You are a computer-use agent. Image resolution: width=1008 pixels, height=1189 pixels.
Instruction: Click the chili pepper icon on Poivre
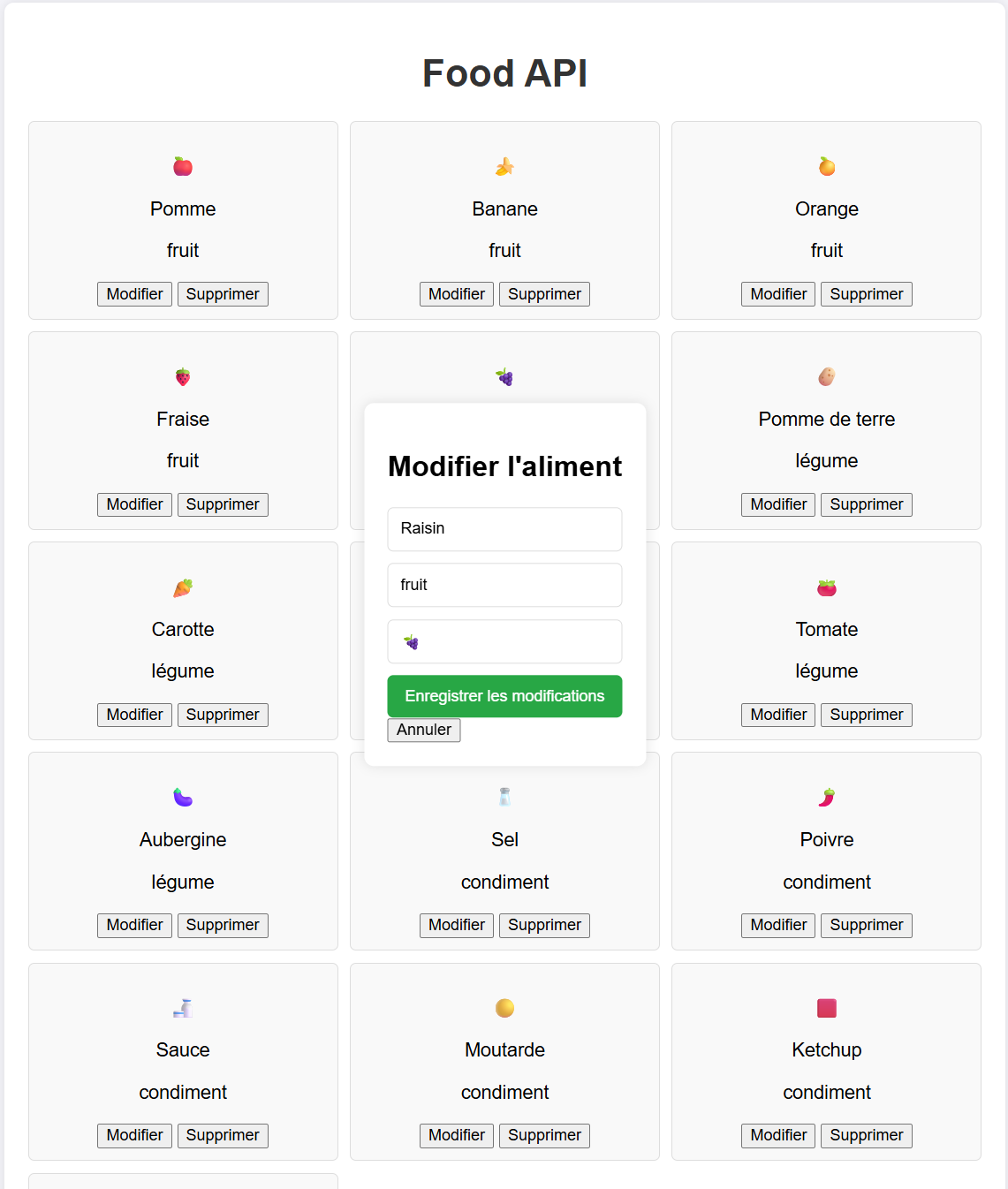827,798
